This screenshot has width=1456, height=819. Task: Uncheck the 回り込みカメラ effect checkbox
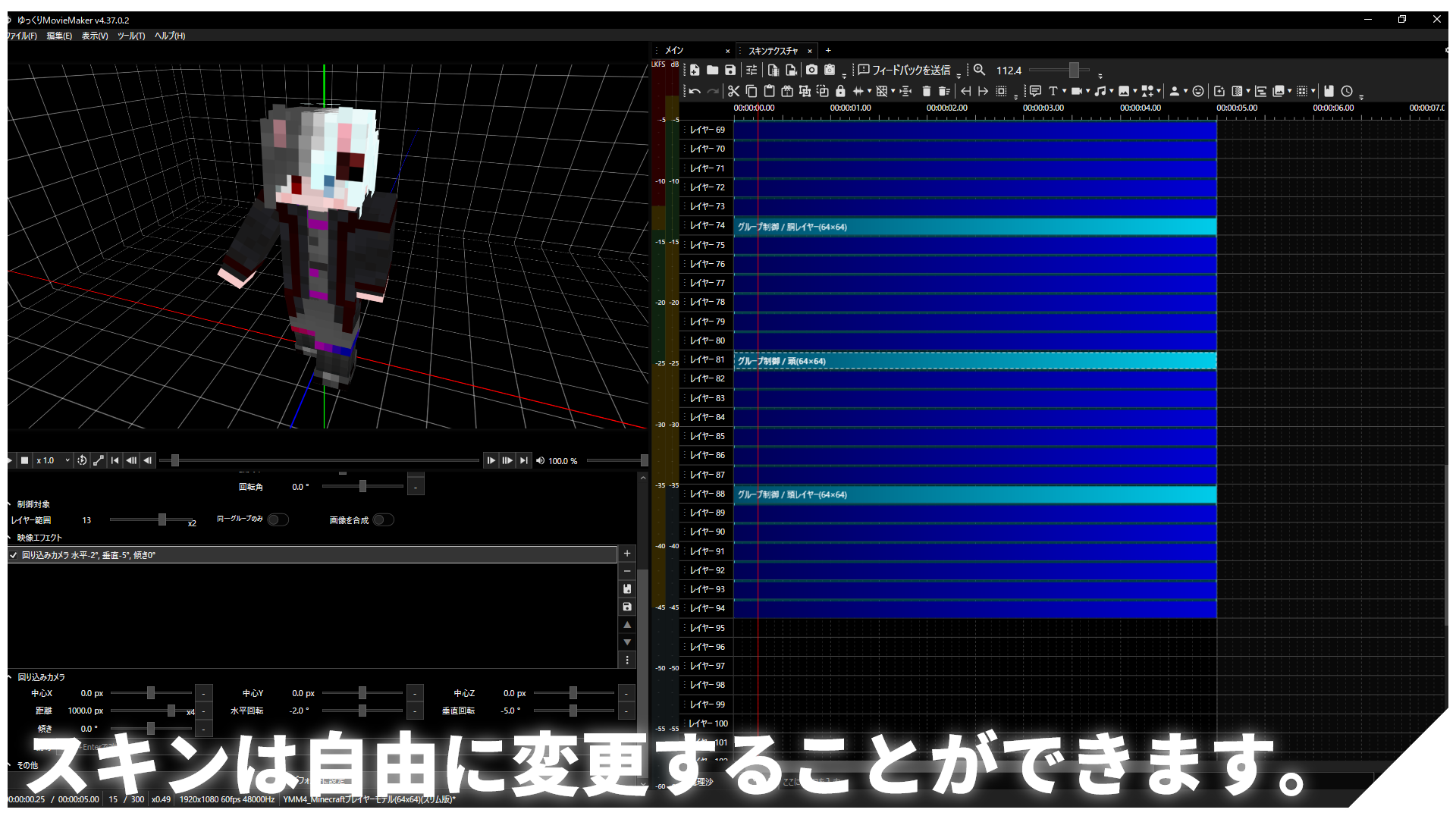pos(13,554)
